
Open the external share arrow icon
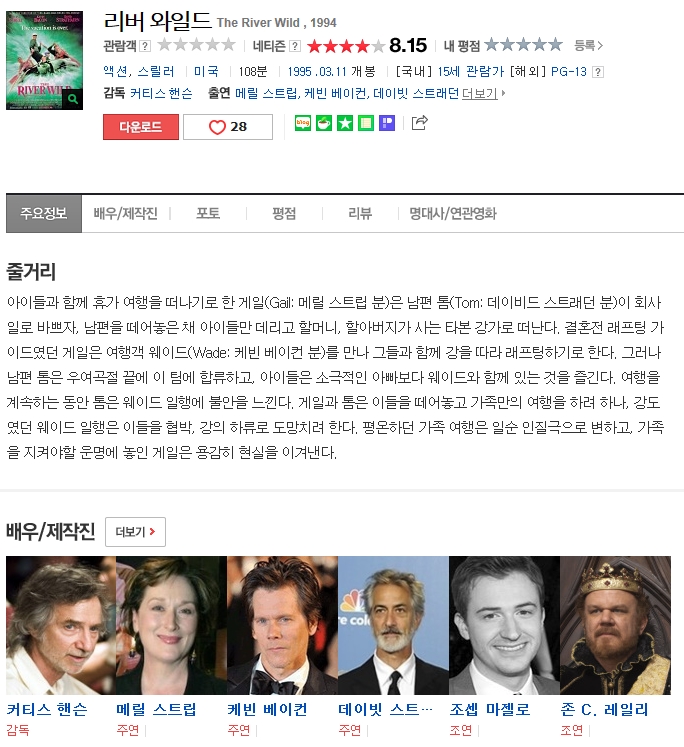(x=419, y=123)
